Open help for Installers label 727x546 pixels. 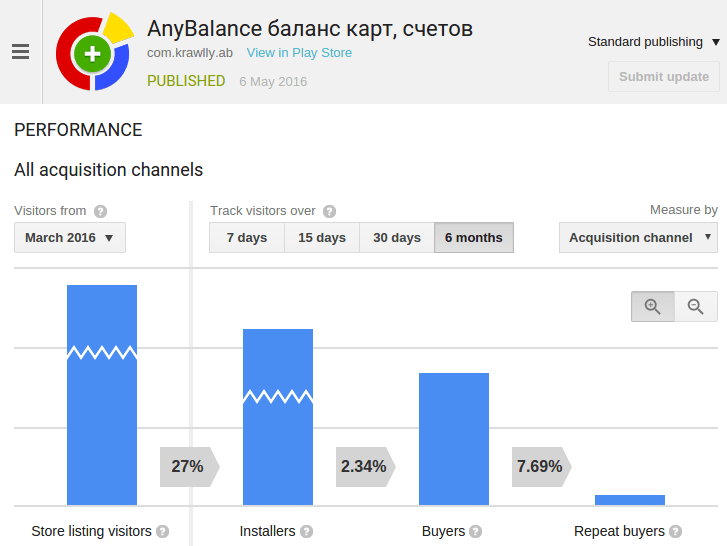pyautogui.click(x=307, y=532)
